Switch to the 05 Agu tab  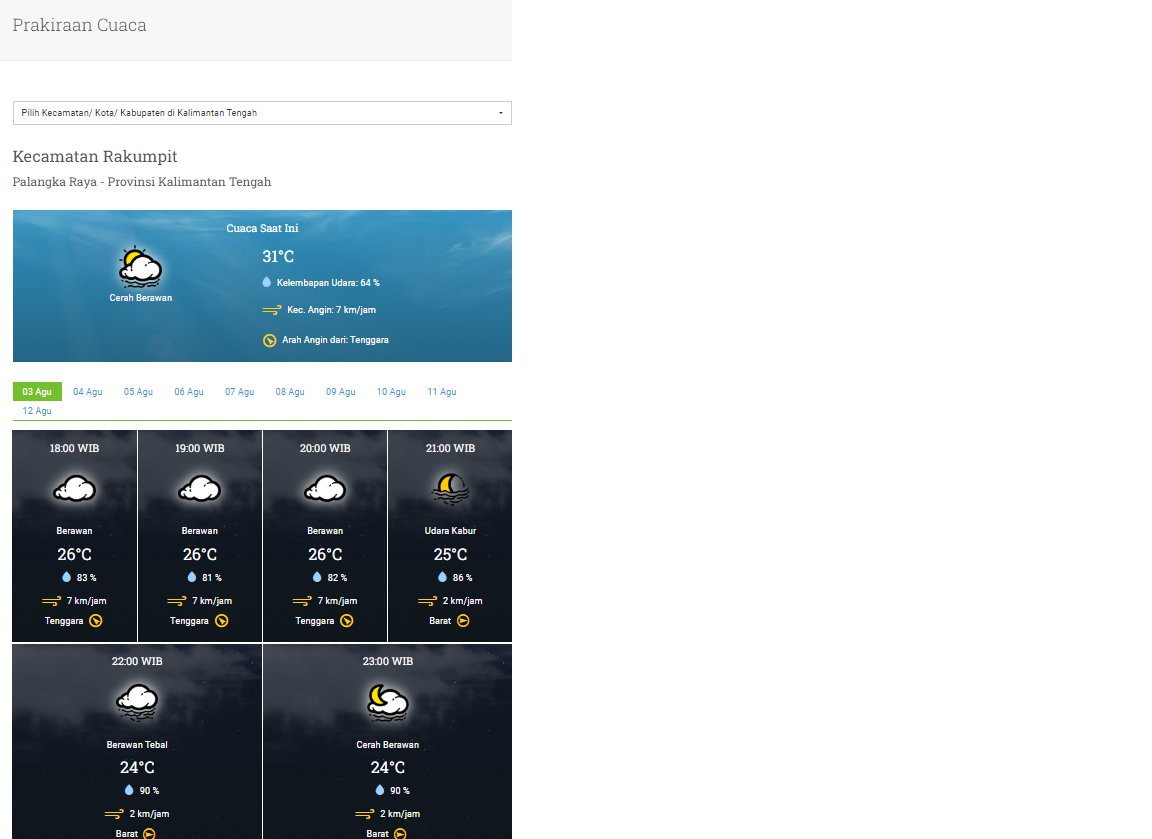pos(138,392)
